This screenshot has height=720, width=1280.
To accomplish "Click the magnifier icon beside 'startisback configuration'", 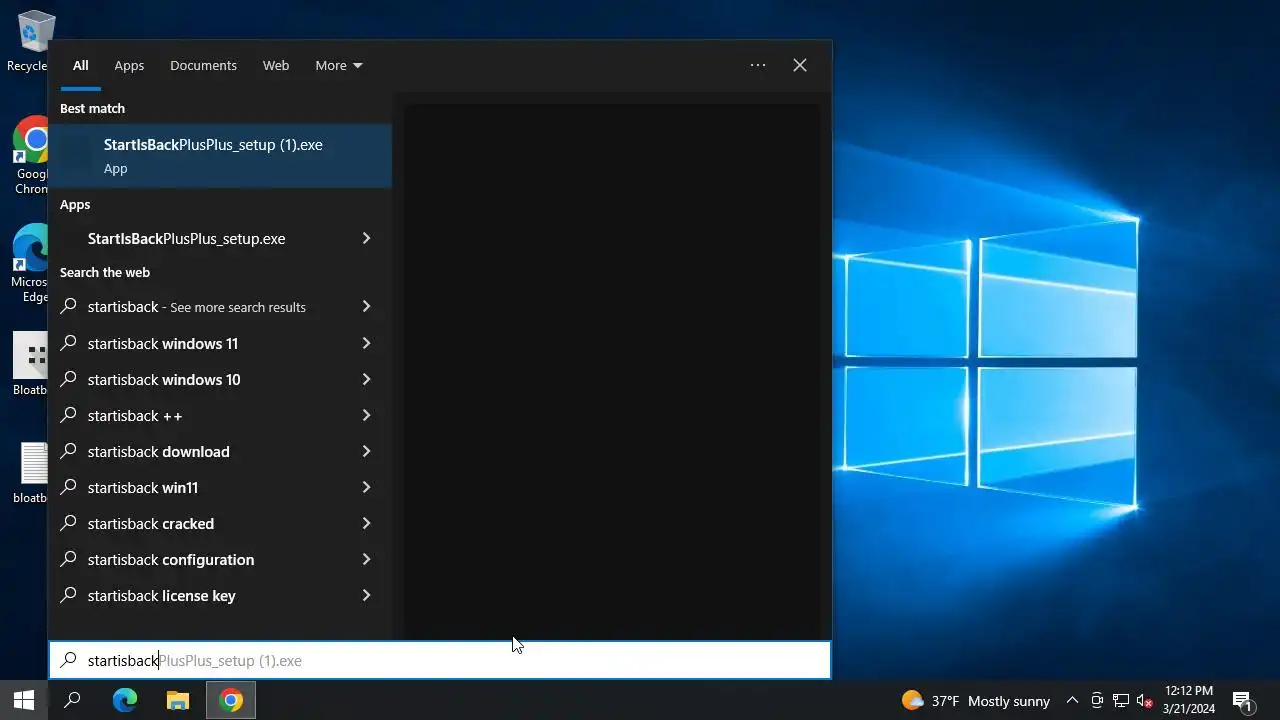I will point(69,559).
